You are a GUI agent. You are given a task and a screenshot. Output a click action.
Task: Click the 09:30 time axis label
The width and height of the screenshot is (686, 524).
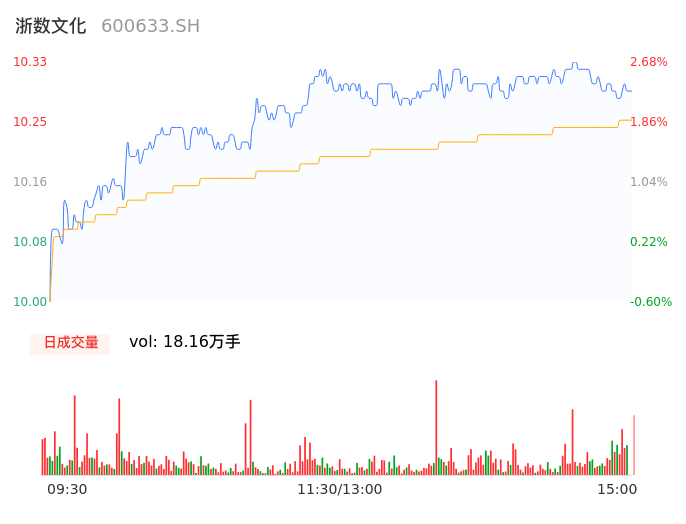[x=67, y=489]
